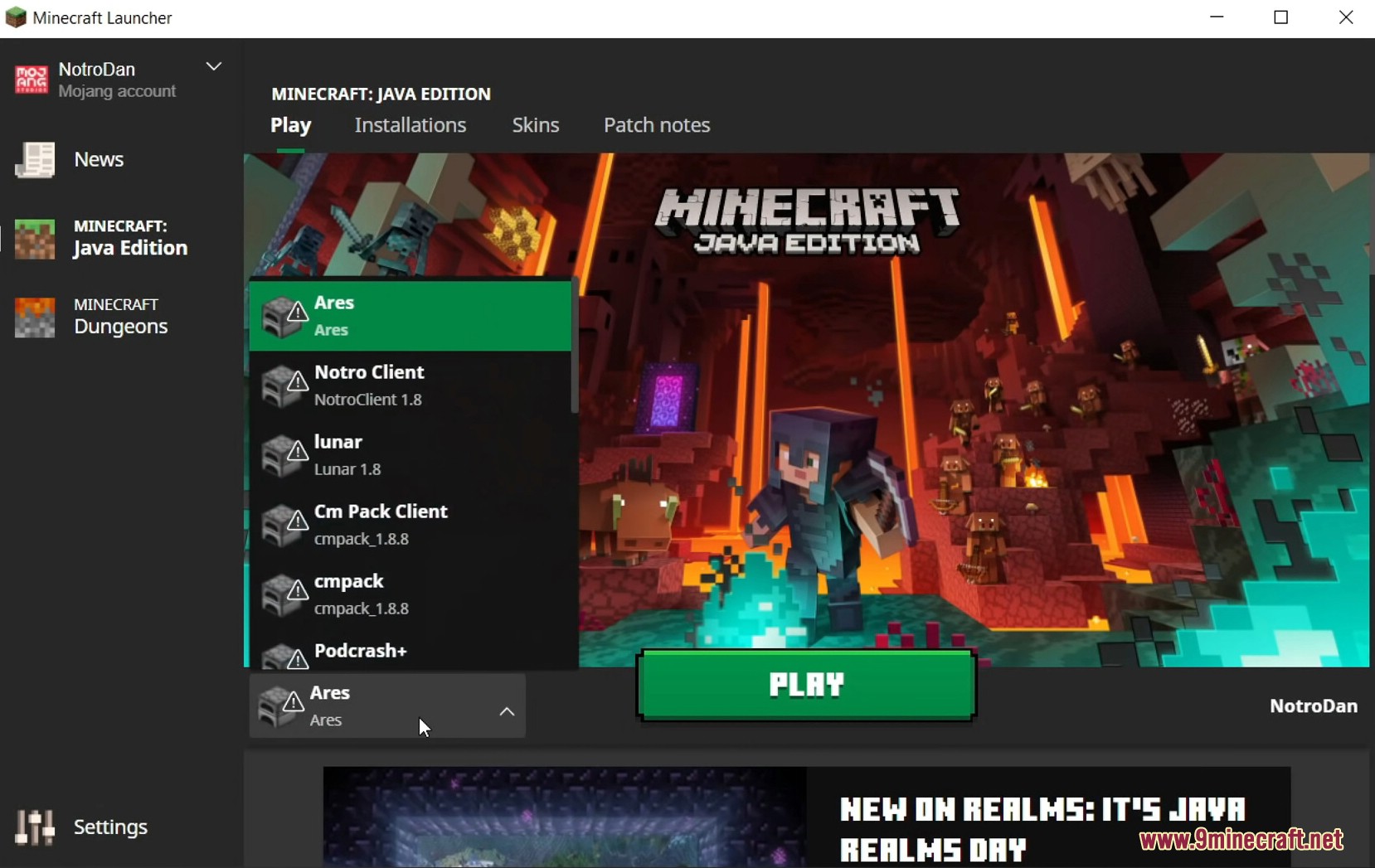
Task: Open the News section icon
Action: [35, 159]
